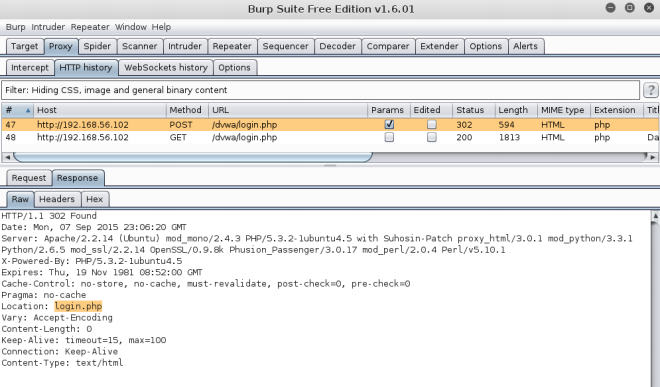Viewport: 660px width, 387px height.
Task: Select the Raw view tab
Action: [x=20, y=199]
